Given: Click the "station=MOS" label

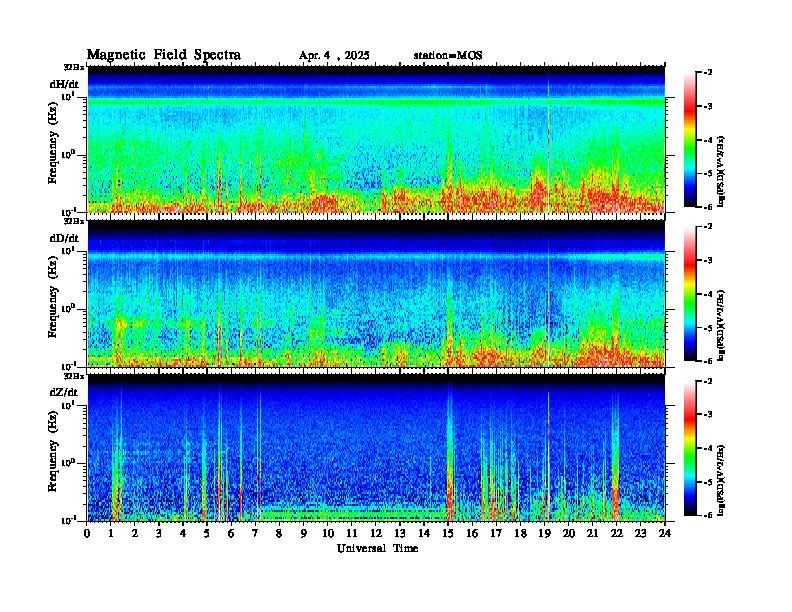Looking at the screenshot, I should point(448,56).
